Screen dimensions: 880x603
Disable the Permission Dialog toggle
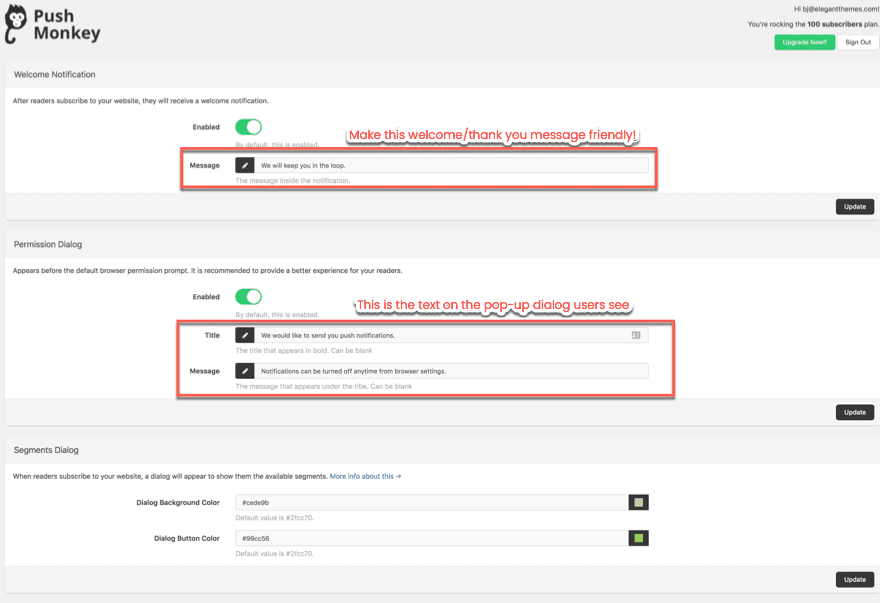[248, 296]
